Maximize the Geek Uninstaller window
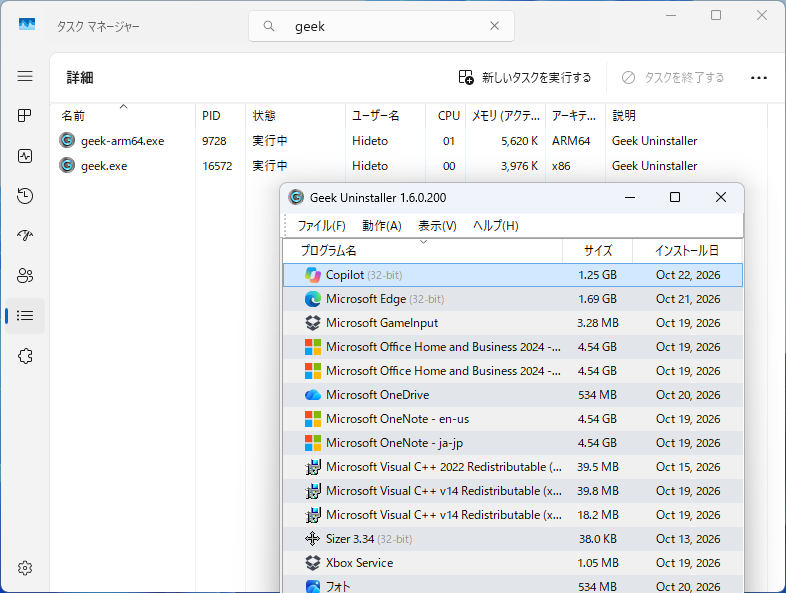Image resolution: width=786 pixels, height=593 pixels. coord(675,197)
